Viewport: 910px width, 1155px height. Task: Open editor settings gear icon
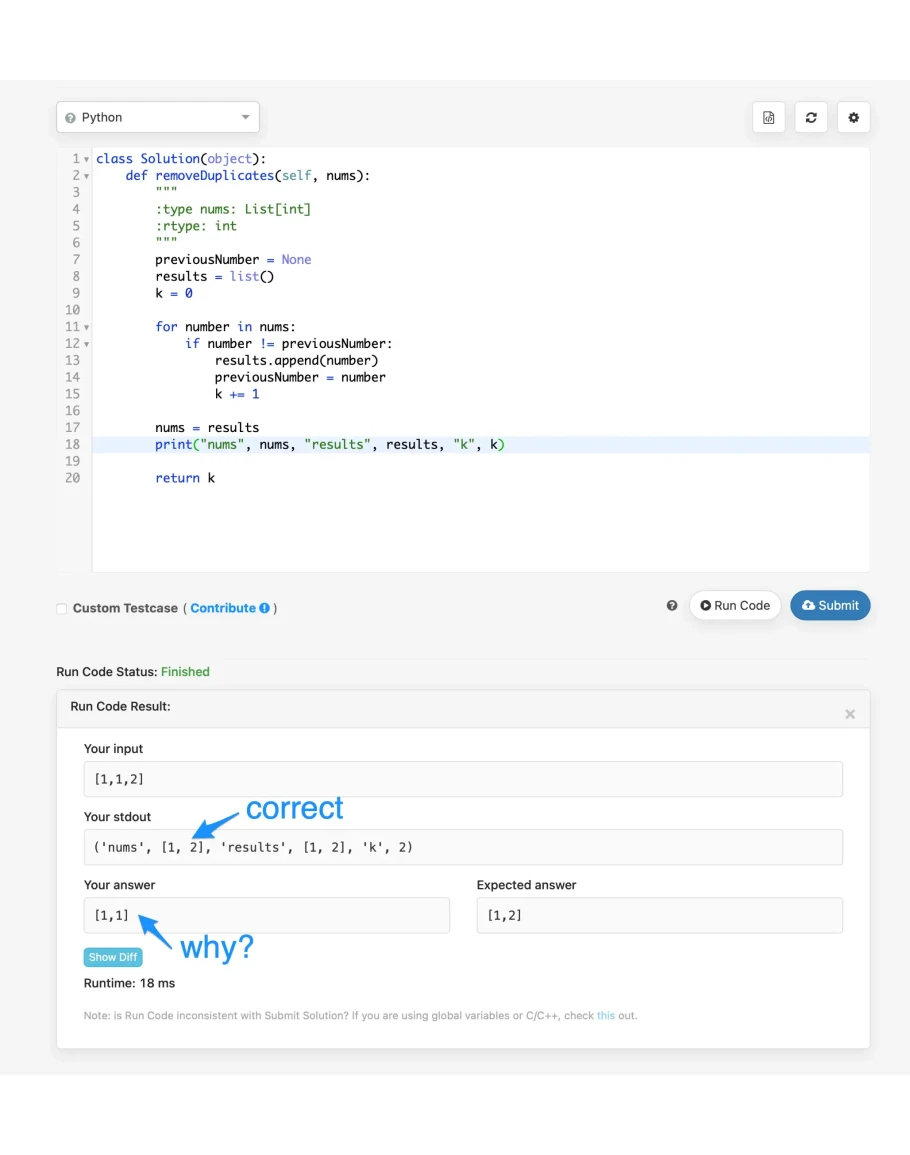853,118
